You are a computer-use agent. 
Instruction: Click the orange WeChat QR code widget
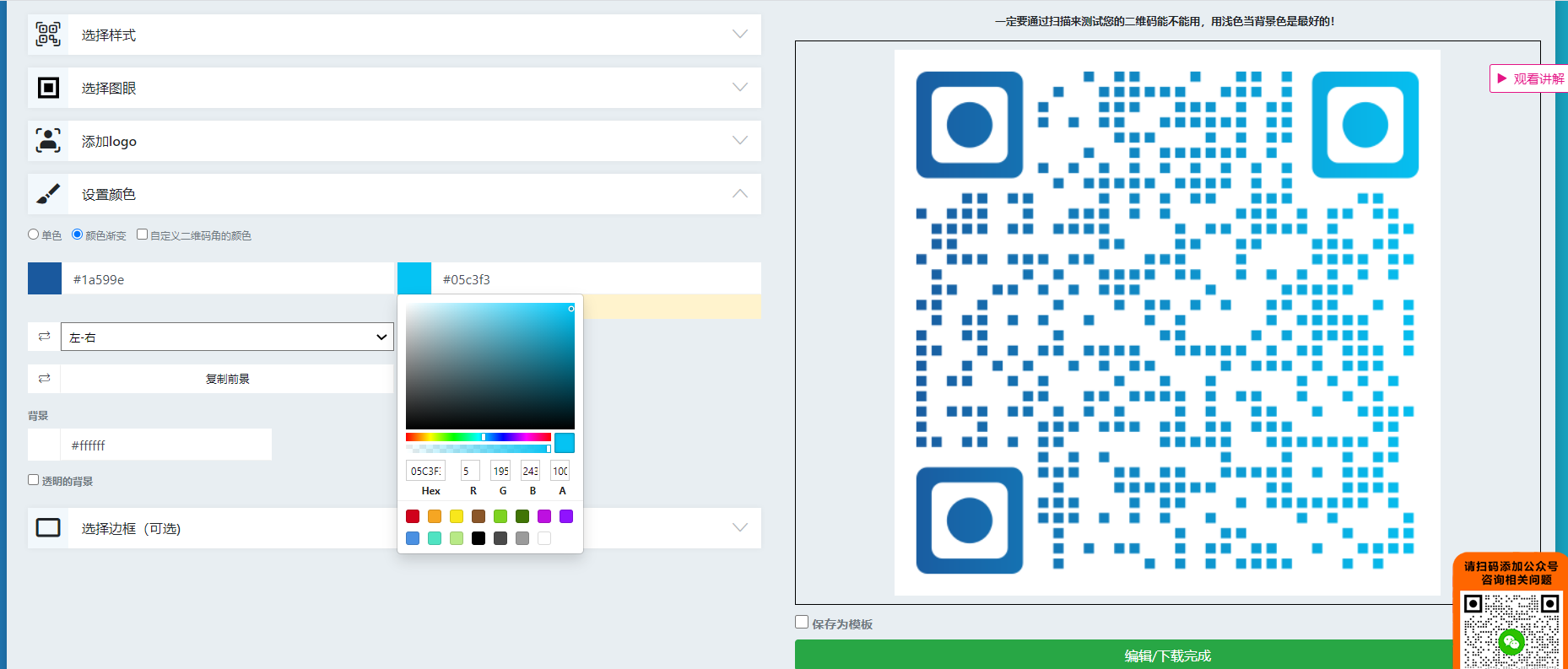1511,612
